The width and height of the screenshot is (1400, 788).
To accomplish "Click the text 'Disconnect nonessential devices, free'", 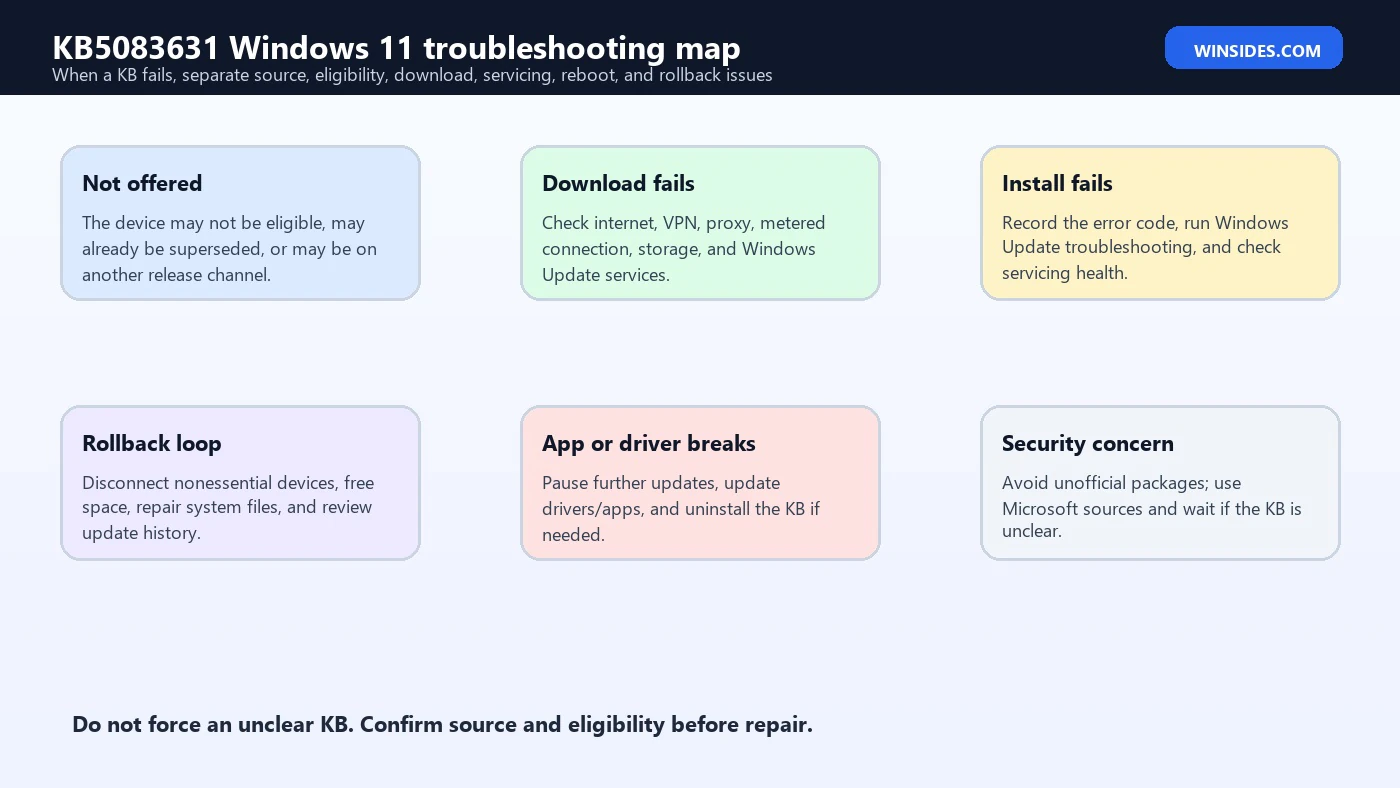I will point(228,483).
